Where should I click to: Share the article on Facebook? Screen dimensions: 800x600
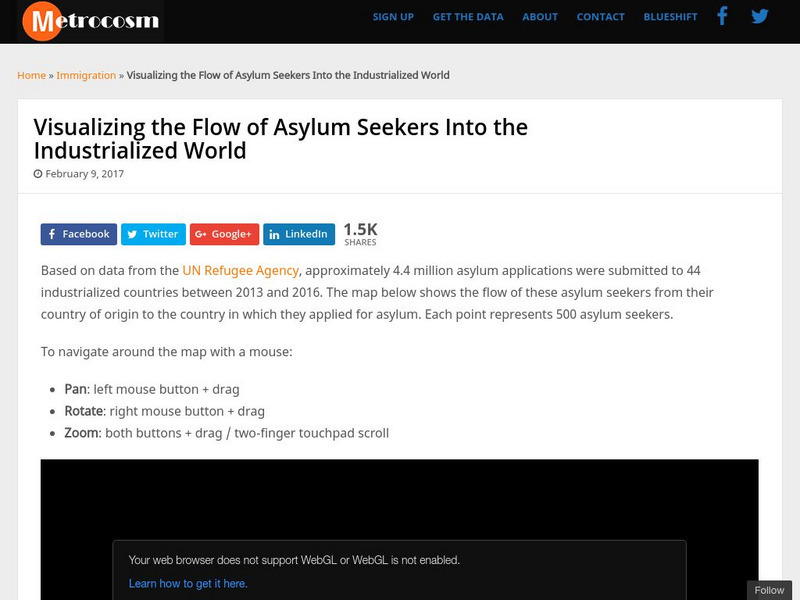click(x=79, y=234)
